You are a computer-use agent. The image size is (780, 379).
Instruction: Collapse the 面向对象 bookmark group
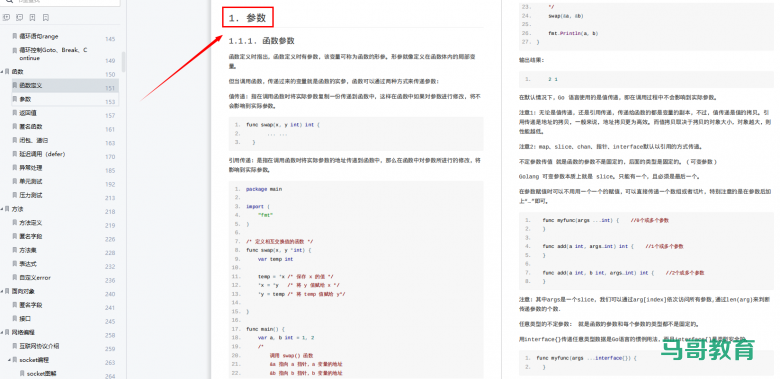point(2,291)
